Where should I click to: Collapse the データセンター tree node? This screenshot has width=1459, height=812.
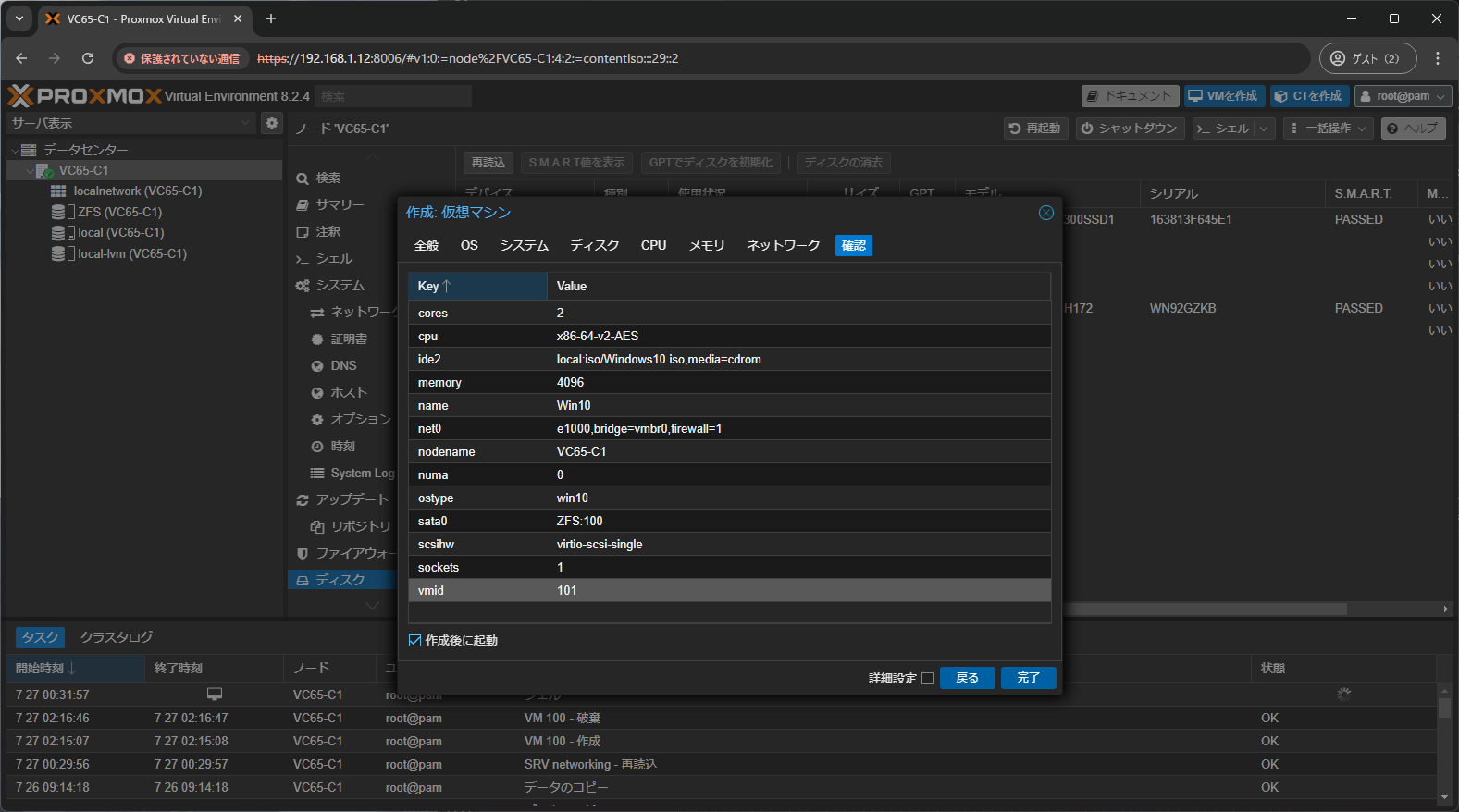15,150
